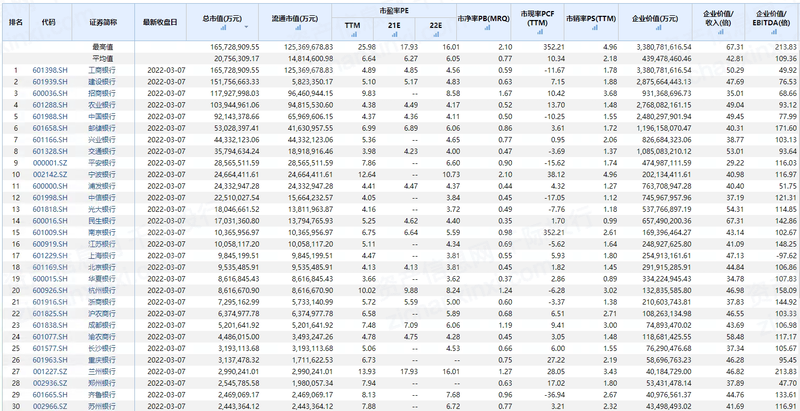Open the 南京银行 security name link
This screenshot has width=800, height=411.
click(x=102, y=233)
